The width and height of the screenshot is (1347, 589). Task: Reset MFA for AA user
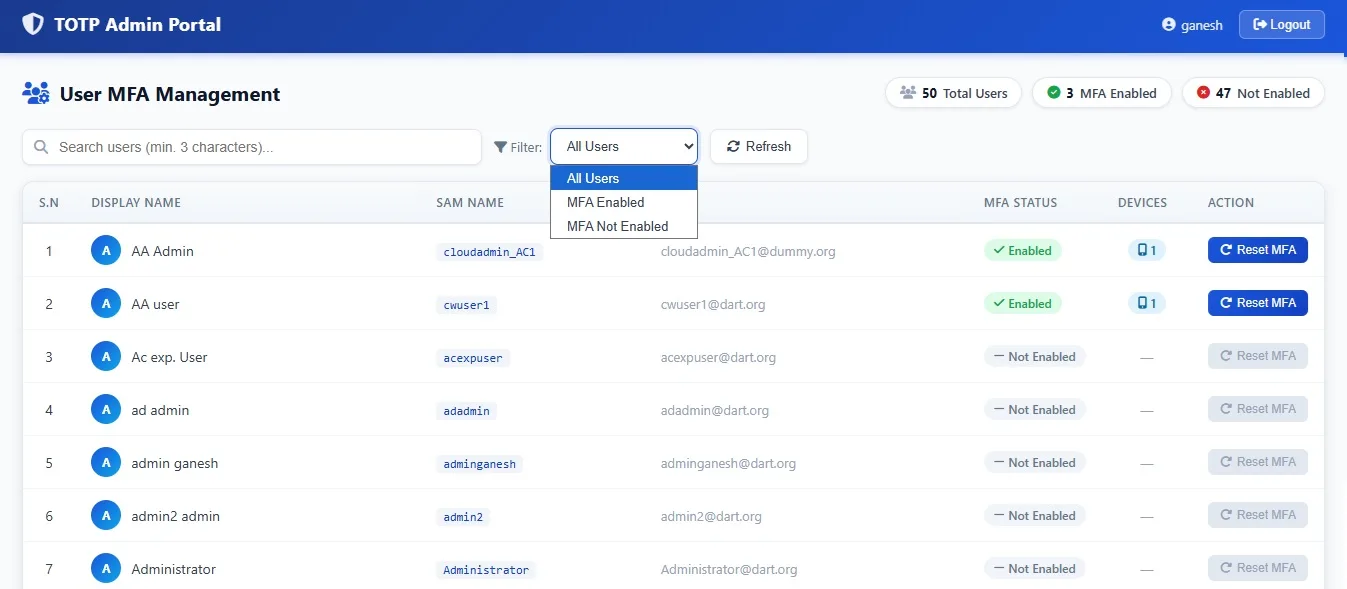click(1258, 303)
